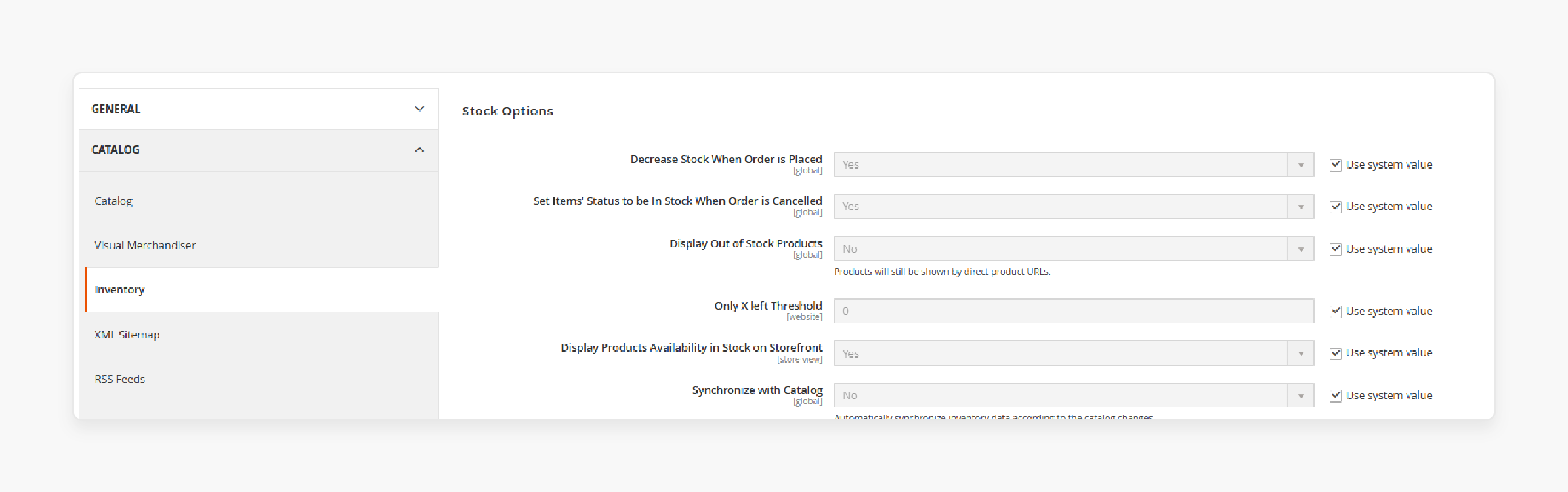Click the Only X left Threshold field

(1074, 311)
